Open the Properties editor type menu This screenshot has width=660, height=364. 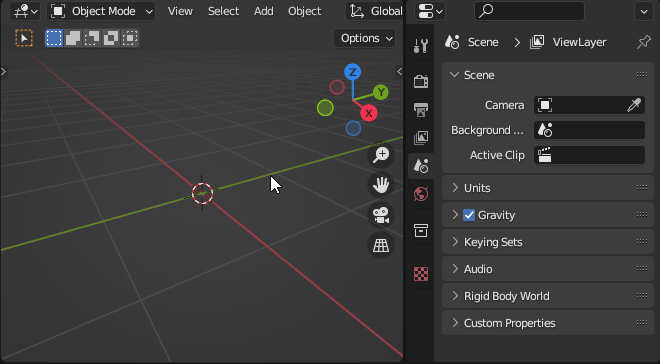click(x=430, y=11)
